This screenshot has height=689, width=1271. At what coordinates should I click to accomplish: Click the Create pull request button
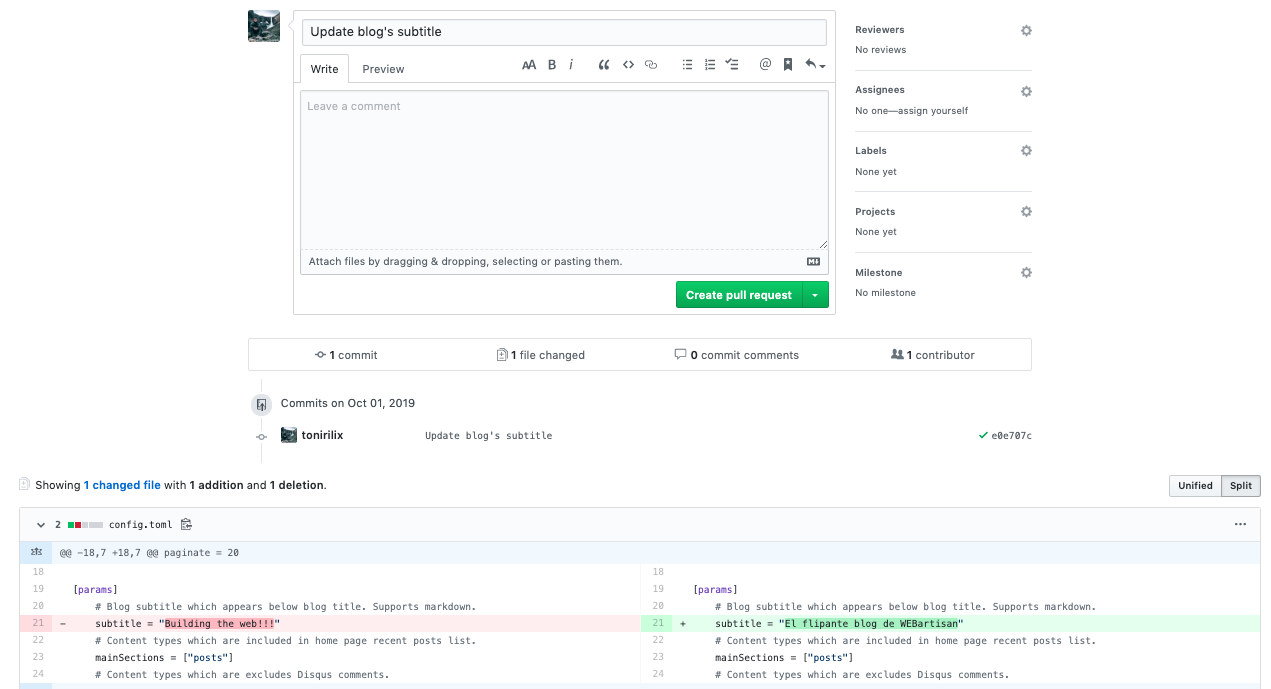739,295
